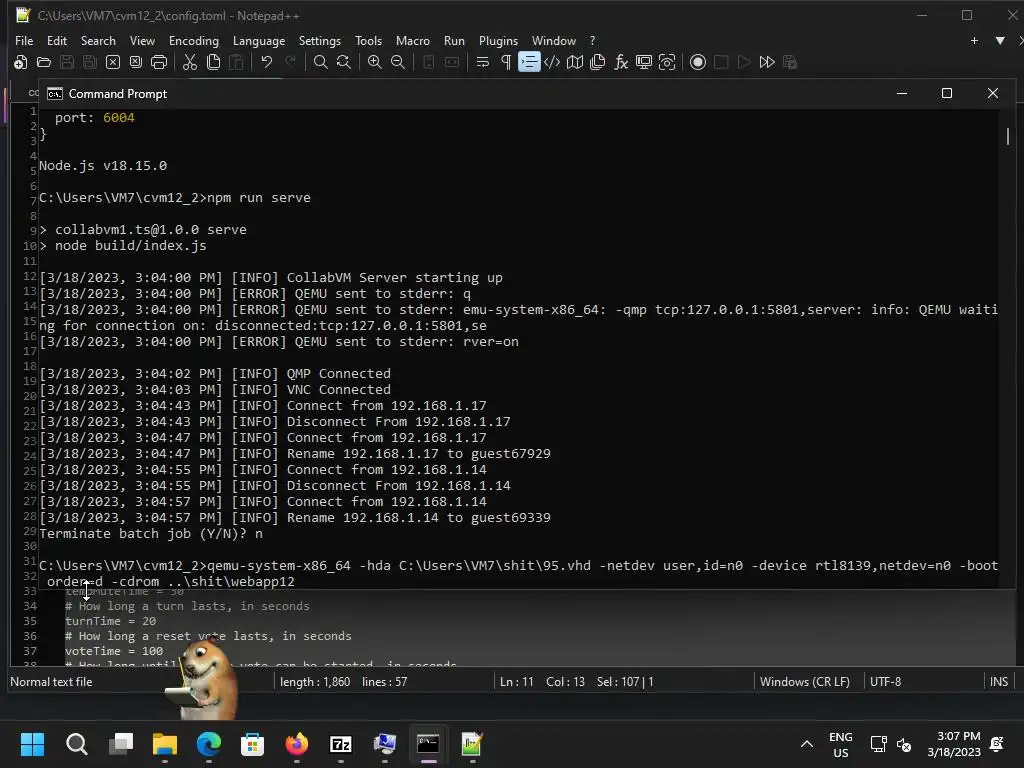Image resolution: width=1024 pixels, height=768 pixels.
Task: Open the Document Map icon
Action: point(575,62)
